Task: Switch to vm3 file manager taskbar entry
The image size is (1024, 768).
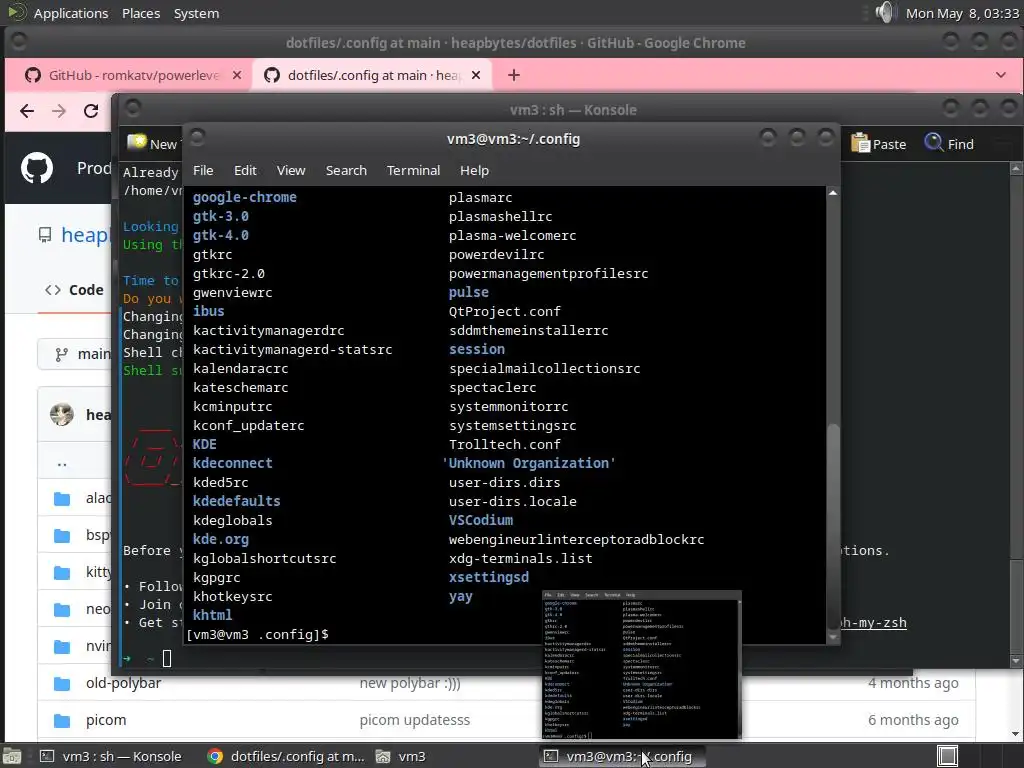Action: click(x=400, y=756)
